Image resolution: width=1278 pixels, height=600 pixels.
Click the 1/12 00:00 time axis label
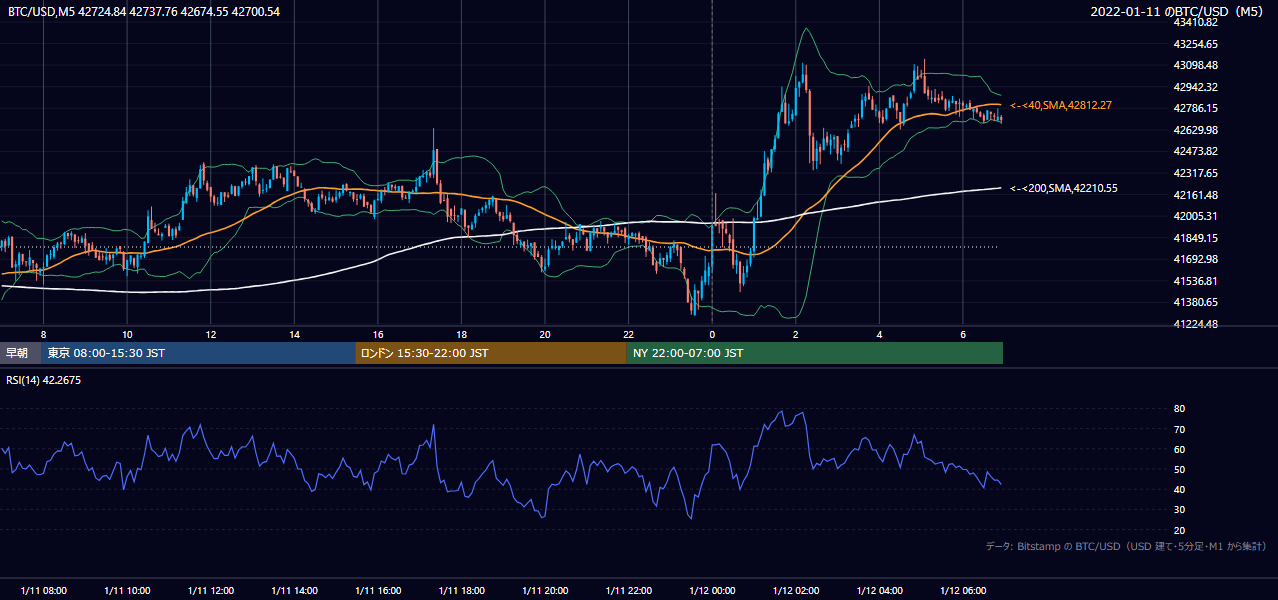point(712,590)
